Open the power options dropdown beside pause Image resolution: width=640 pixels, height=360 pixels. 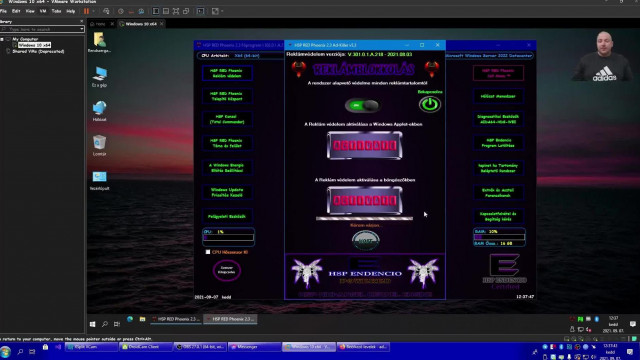[x=93, y=11]
